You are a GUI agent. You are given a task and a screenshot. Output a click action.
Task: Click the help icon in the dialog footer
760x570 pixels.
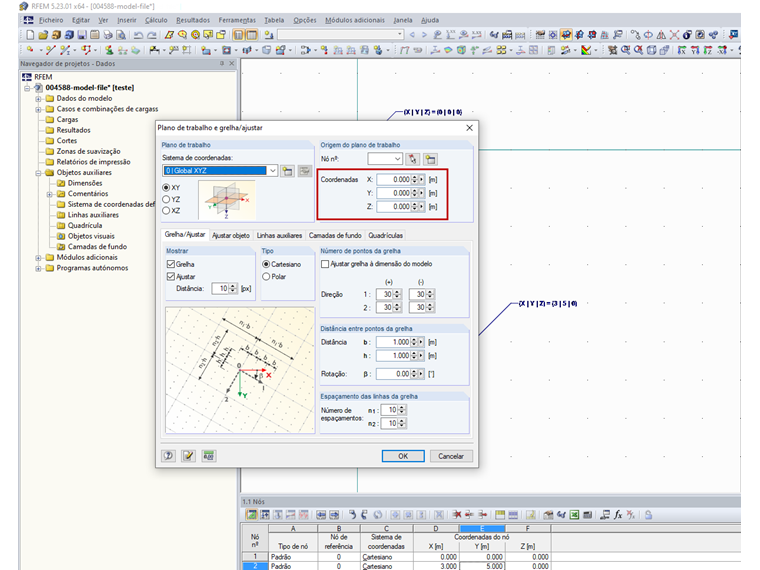pos(168,456)
